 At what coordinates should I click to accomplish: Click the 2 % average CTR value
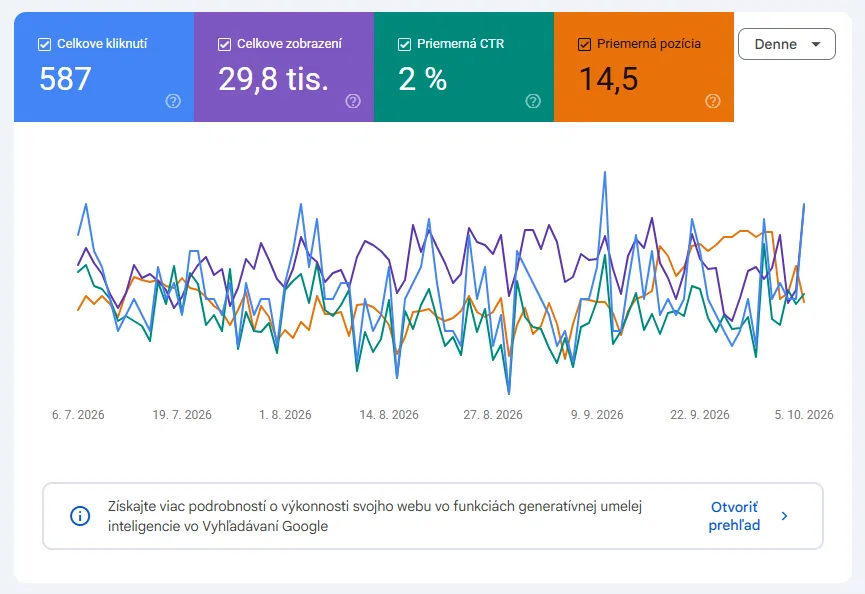coord(423,79)
